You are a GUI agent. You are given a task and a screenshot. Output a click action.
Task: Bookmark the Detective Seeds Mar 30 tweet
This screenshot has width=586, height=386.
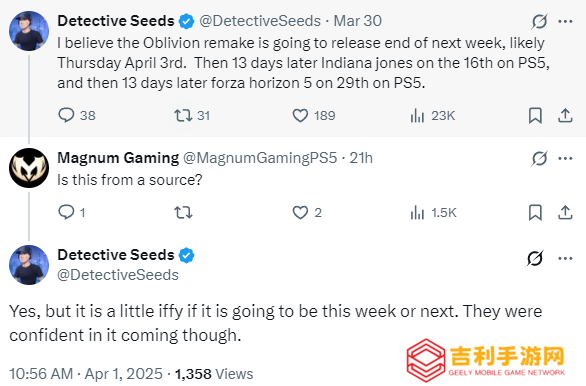coord(535,115)
